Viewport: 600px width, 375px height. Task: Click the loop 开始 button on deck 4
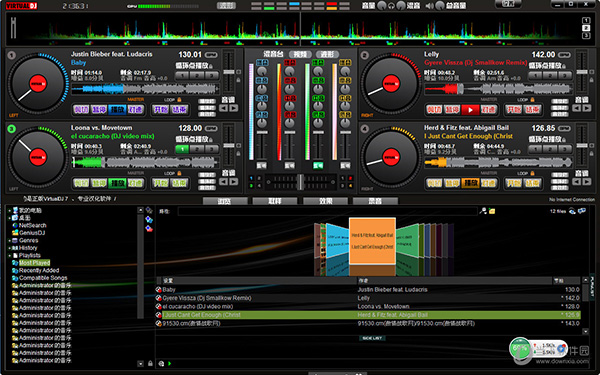514,184
